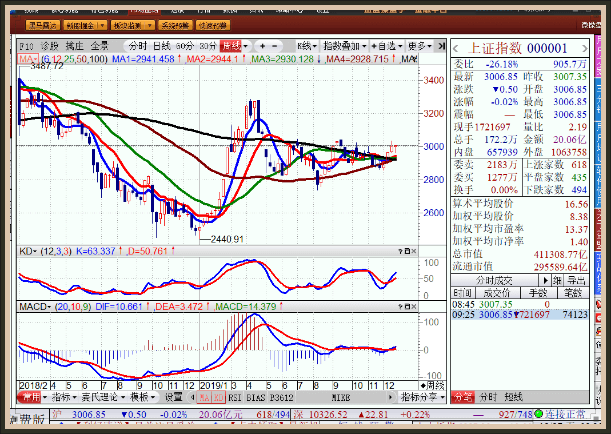Switch to 分时 intraday view in toolbar
Image resolution: width=611 pixels, height=434 pixels.
point(137,46)
